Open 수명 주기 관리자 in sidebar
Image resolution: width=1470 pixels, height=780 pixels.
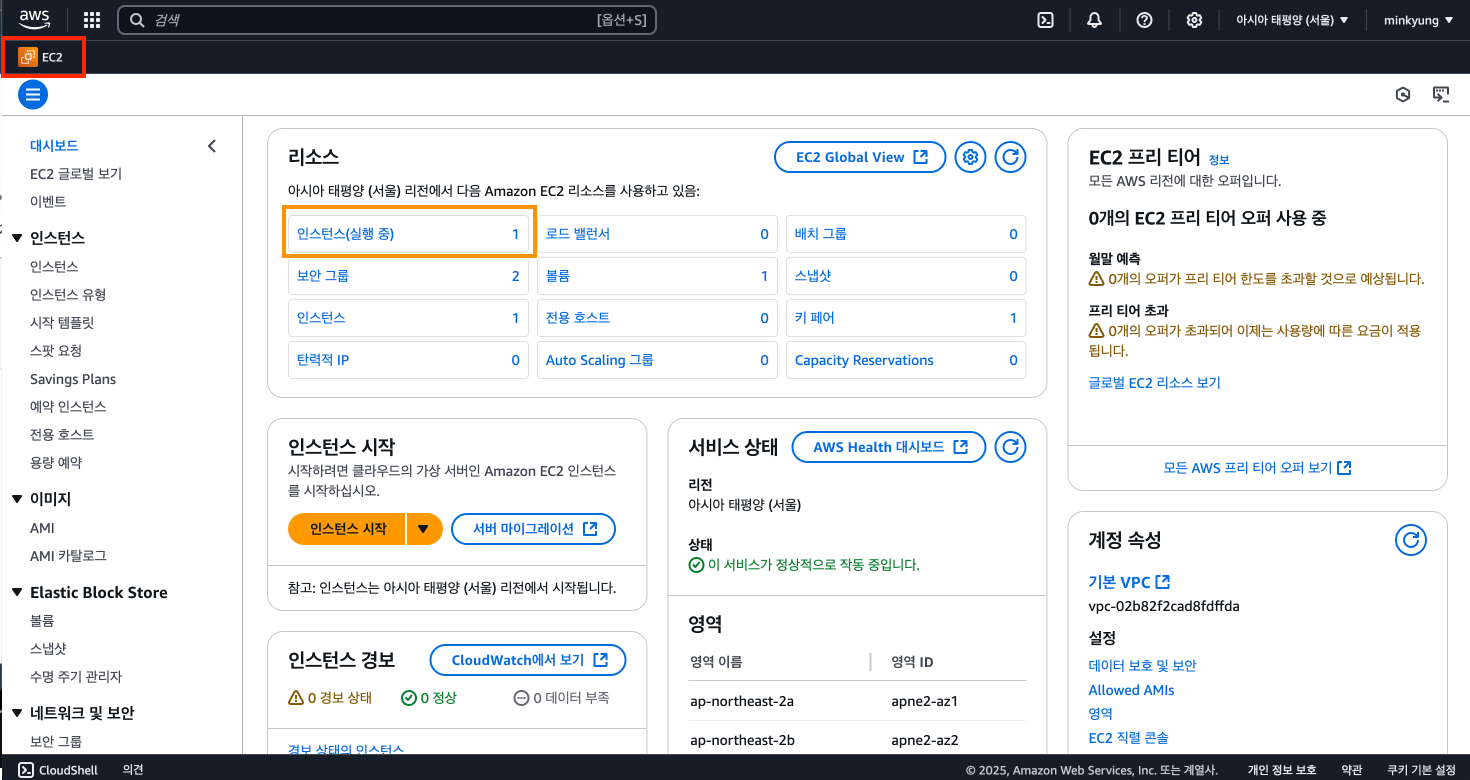click(76, 677)
